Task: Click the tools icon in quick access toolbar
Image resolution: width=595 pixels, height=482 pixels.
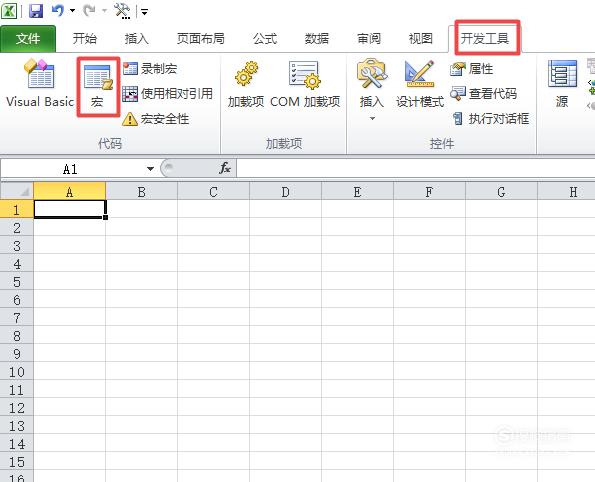Action: click(123, 11)
